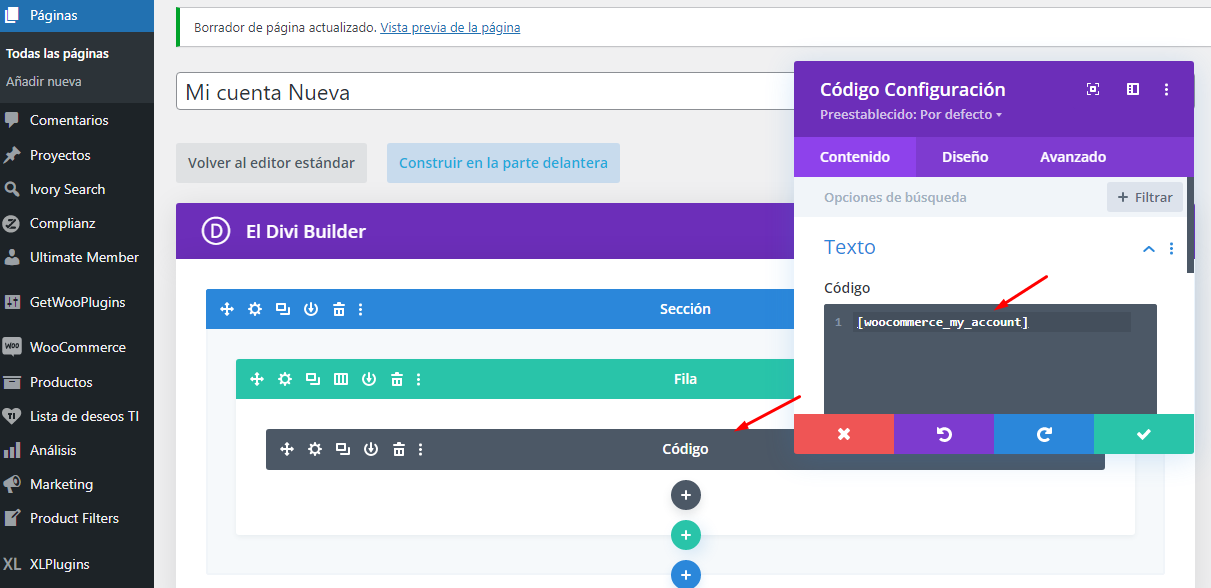Screen dimensions: 1211x588
Task: Delete the Código module
Action: pos(399,449)
